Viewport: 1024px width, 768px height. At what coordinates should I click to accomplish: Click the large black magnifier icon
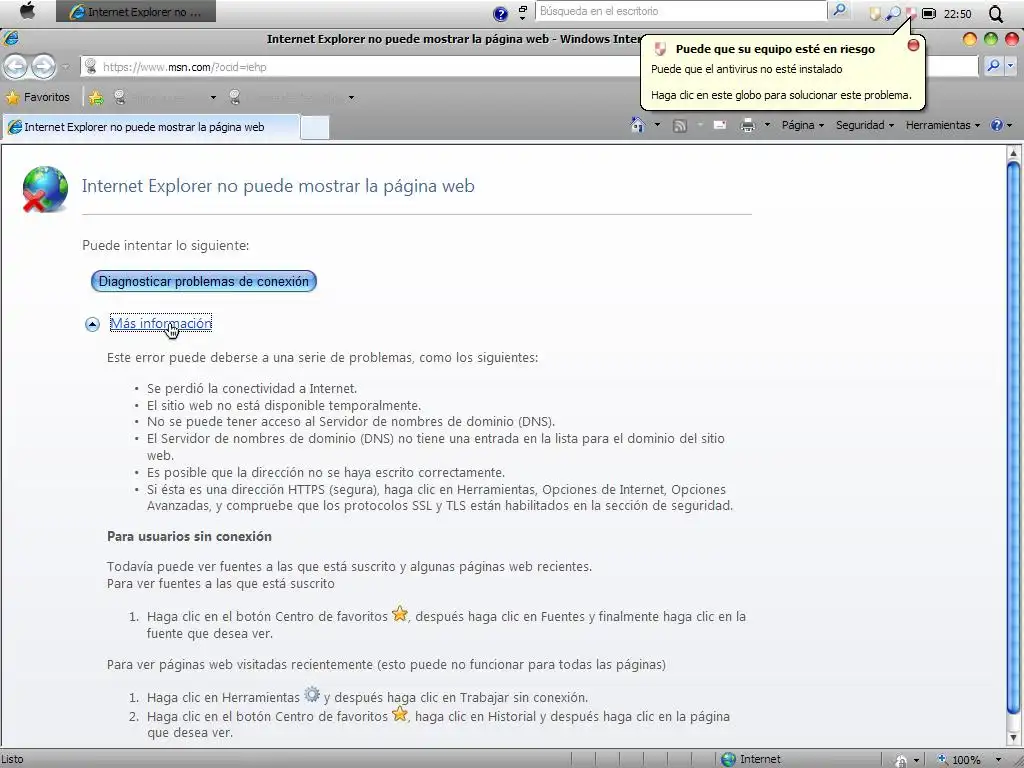tap(996, 14)
